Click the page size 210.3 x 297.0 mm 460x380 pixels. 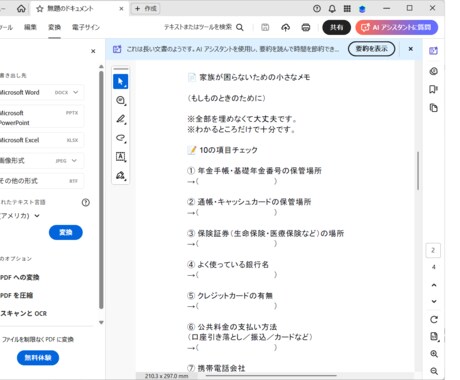coord(166,376)
